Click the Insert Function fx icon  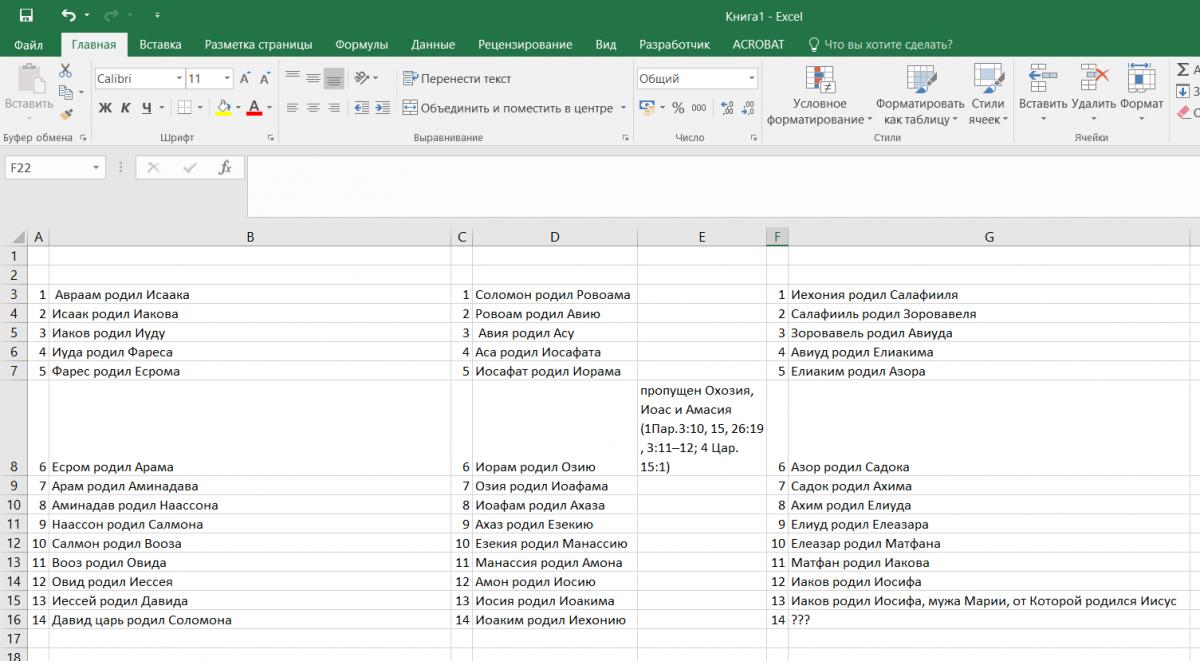225,168
